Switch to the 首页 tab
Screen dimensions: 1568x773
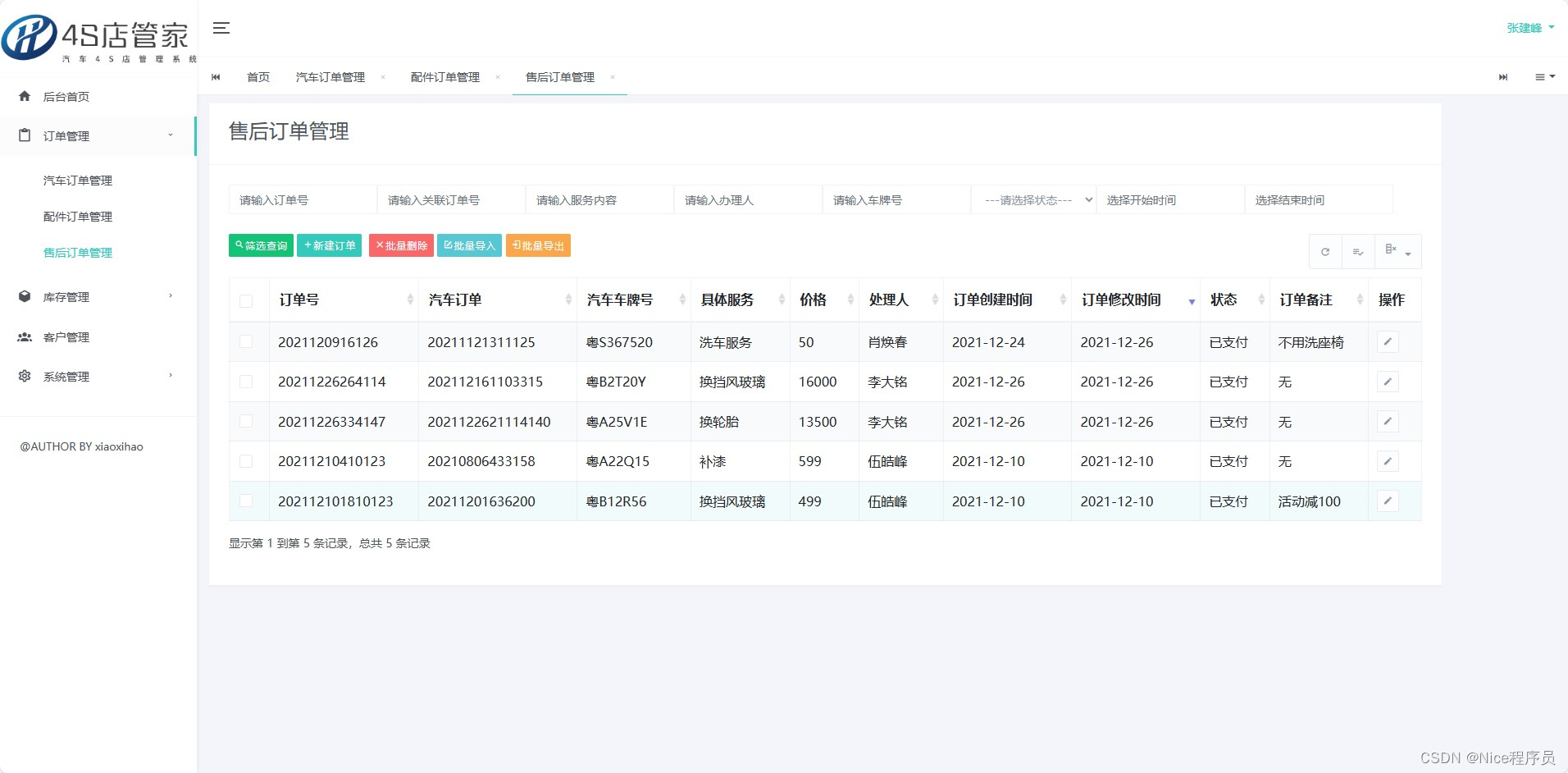[258, 77]
